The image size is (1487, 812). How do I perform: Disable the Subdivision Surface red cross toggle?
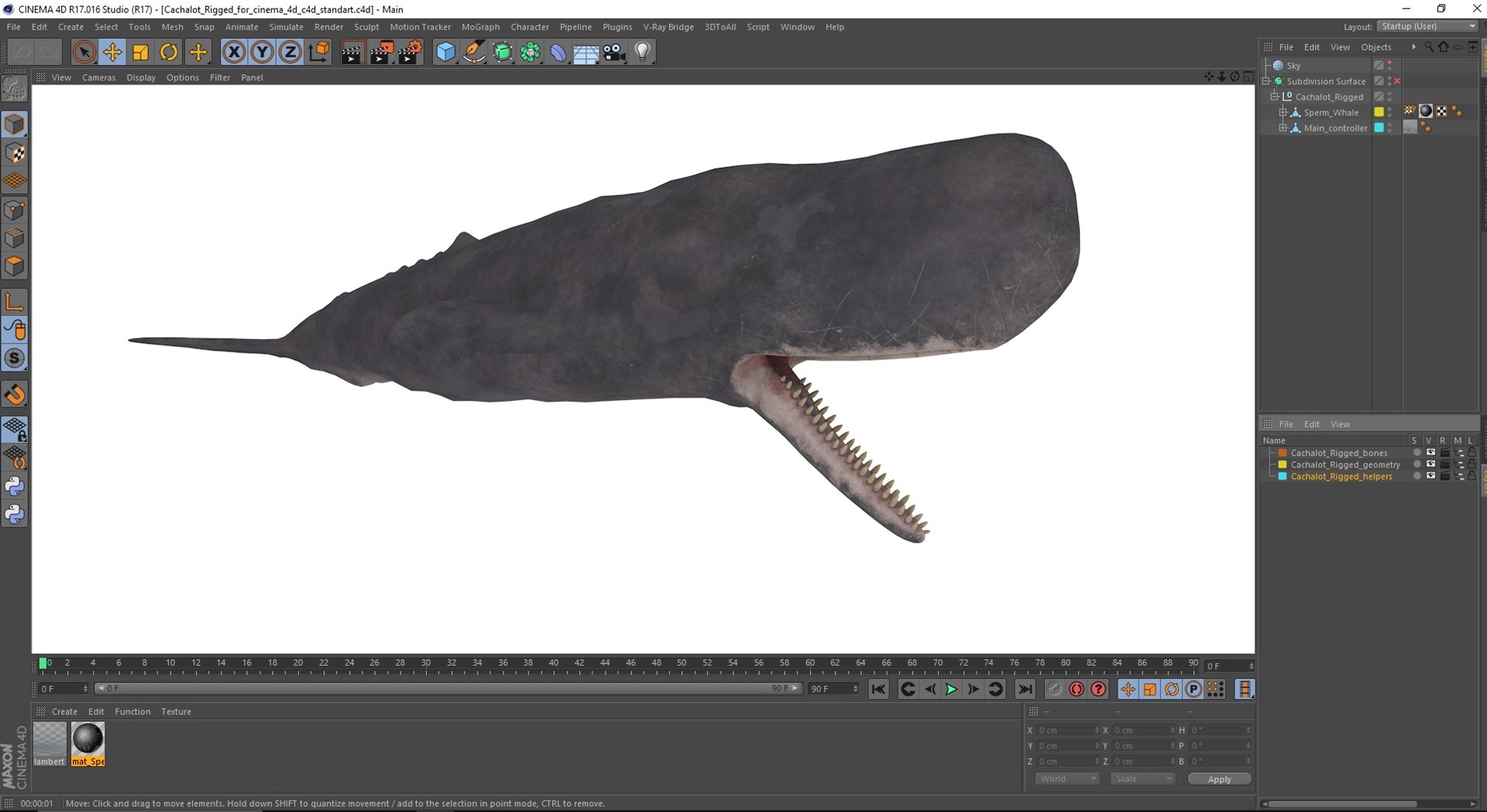(x=1398, y=81)
